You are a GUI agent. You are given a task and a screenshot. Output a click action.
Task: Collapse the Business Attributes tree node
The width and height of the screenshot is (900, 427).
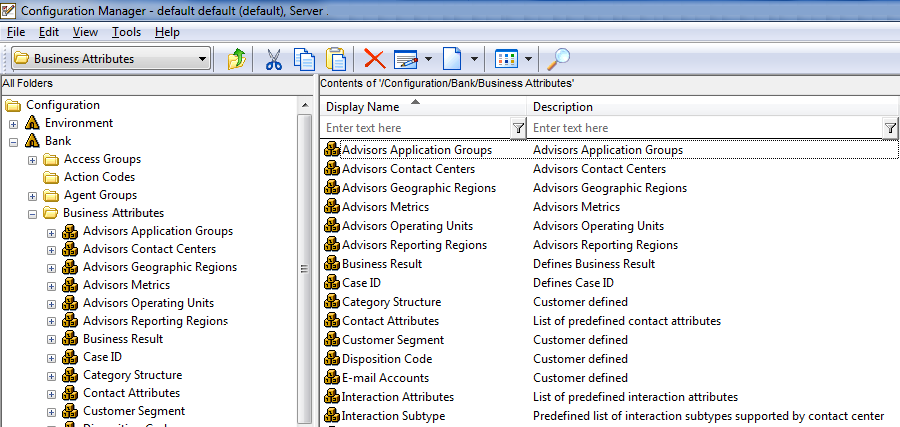33,214
